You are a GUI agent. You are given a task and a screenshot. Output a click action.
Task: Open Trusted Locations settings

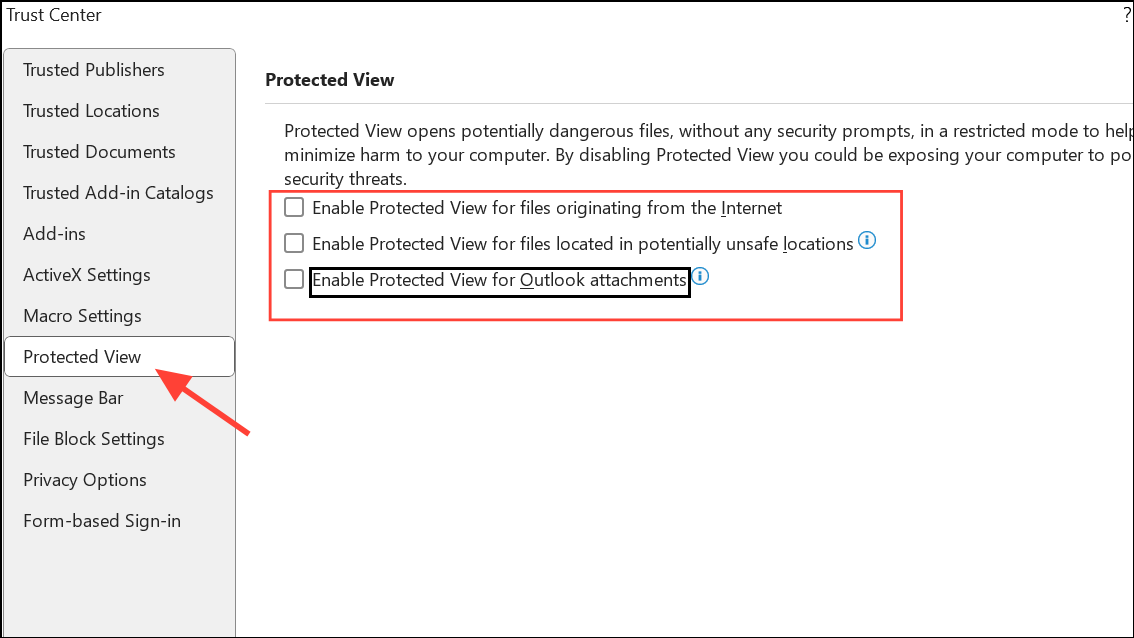(90, 110)
